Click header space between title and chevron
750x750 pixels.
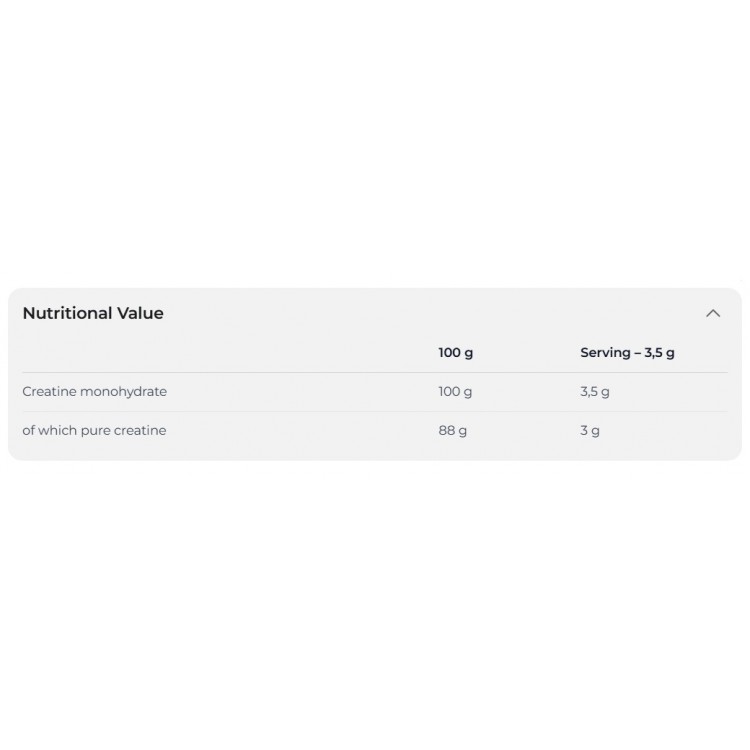pyautogui.click(x=430, y=313)
